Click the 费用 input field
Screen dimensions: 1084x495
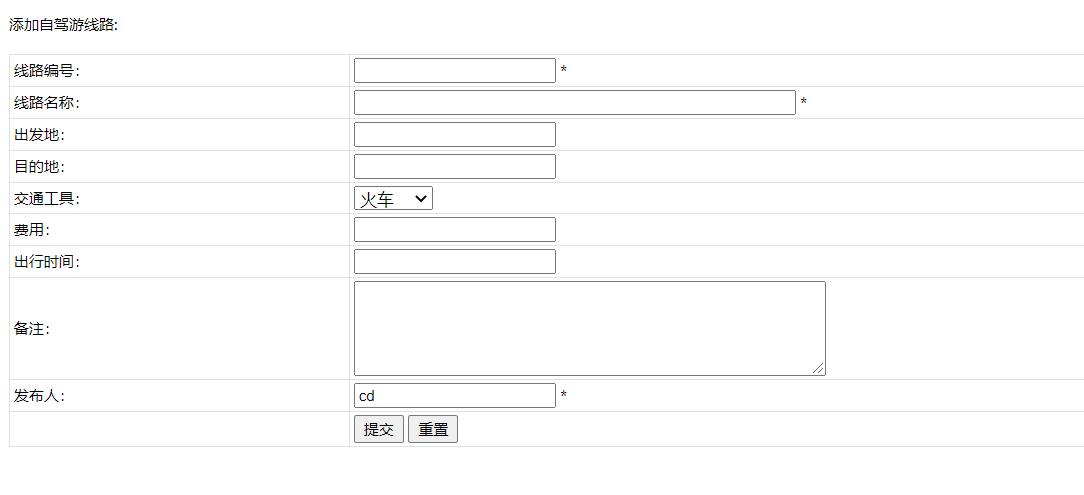(x=454, y=230)
